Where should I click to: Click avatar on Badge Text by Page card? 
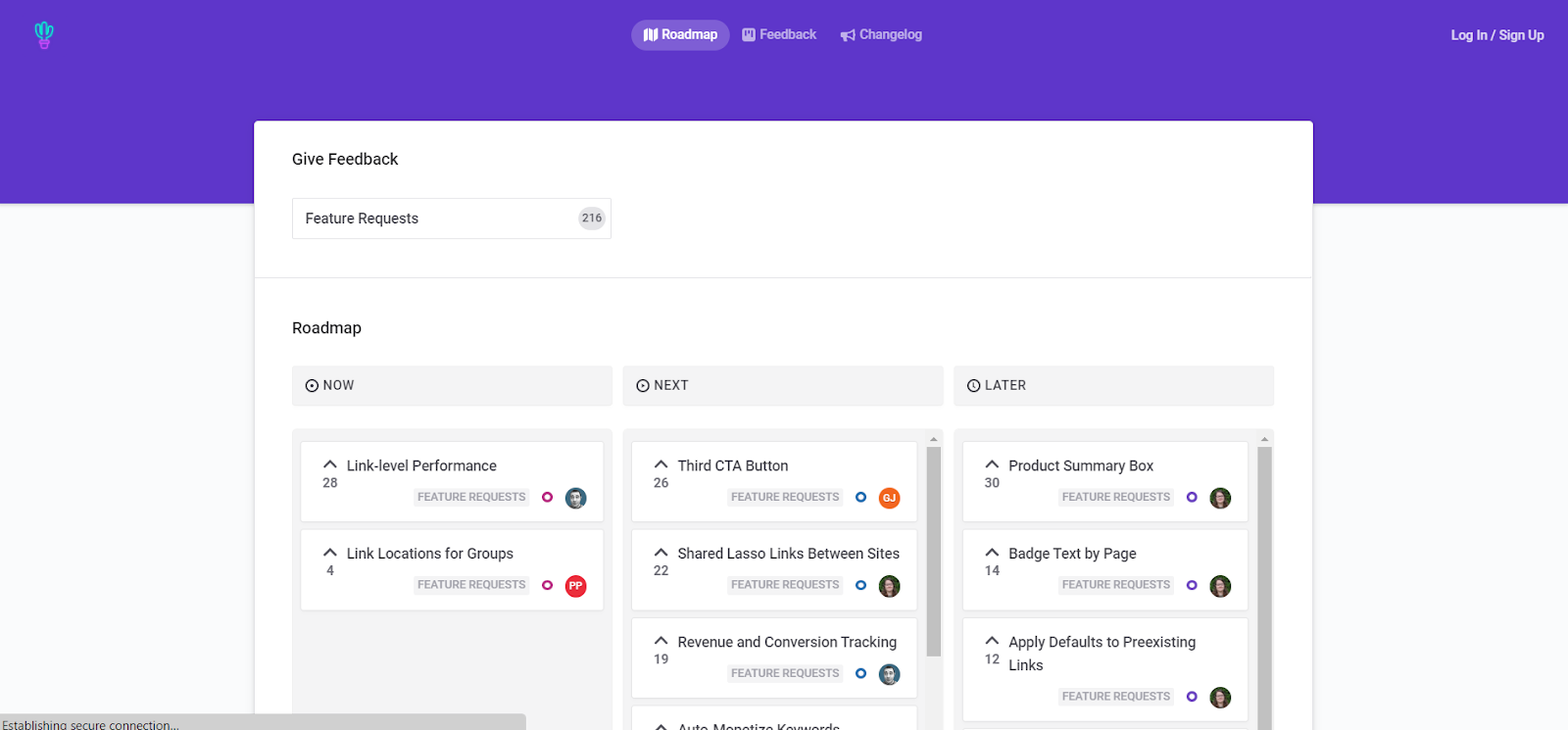pos(1220,586)
